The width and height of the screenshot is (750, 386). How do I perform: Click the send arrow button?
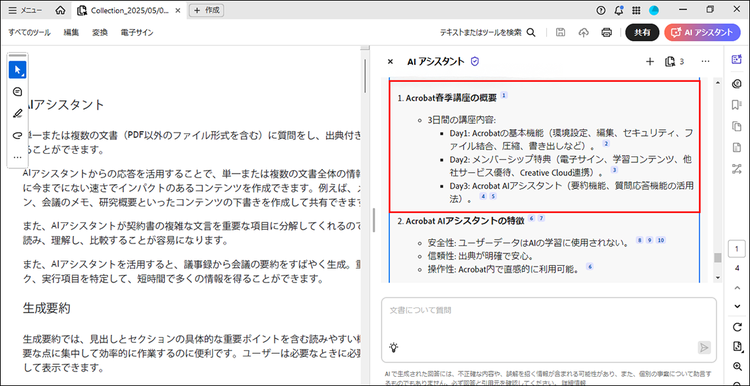[x=704, y=347]
